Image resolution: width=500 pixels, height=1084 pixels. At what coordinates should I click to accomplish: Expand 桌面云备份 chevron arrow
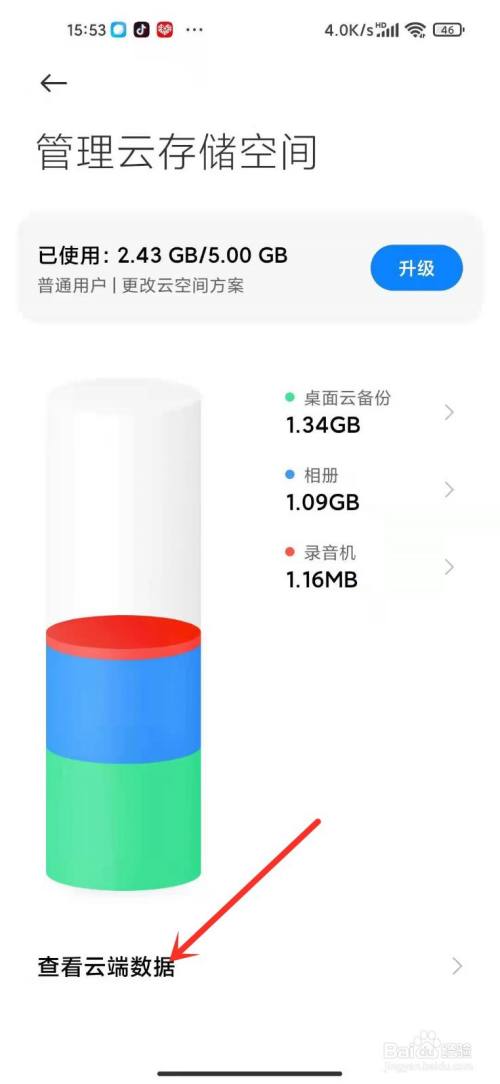coord(450,413)
